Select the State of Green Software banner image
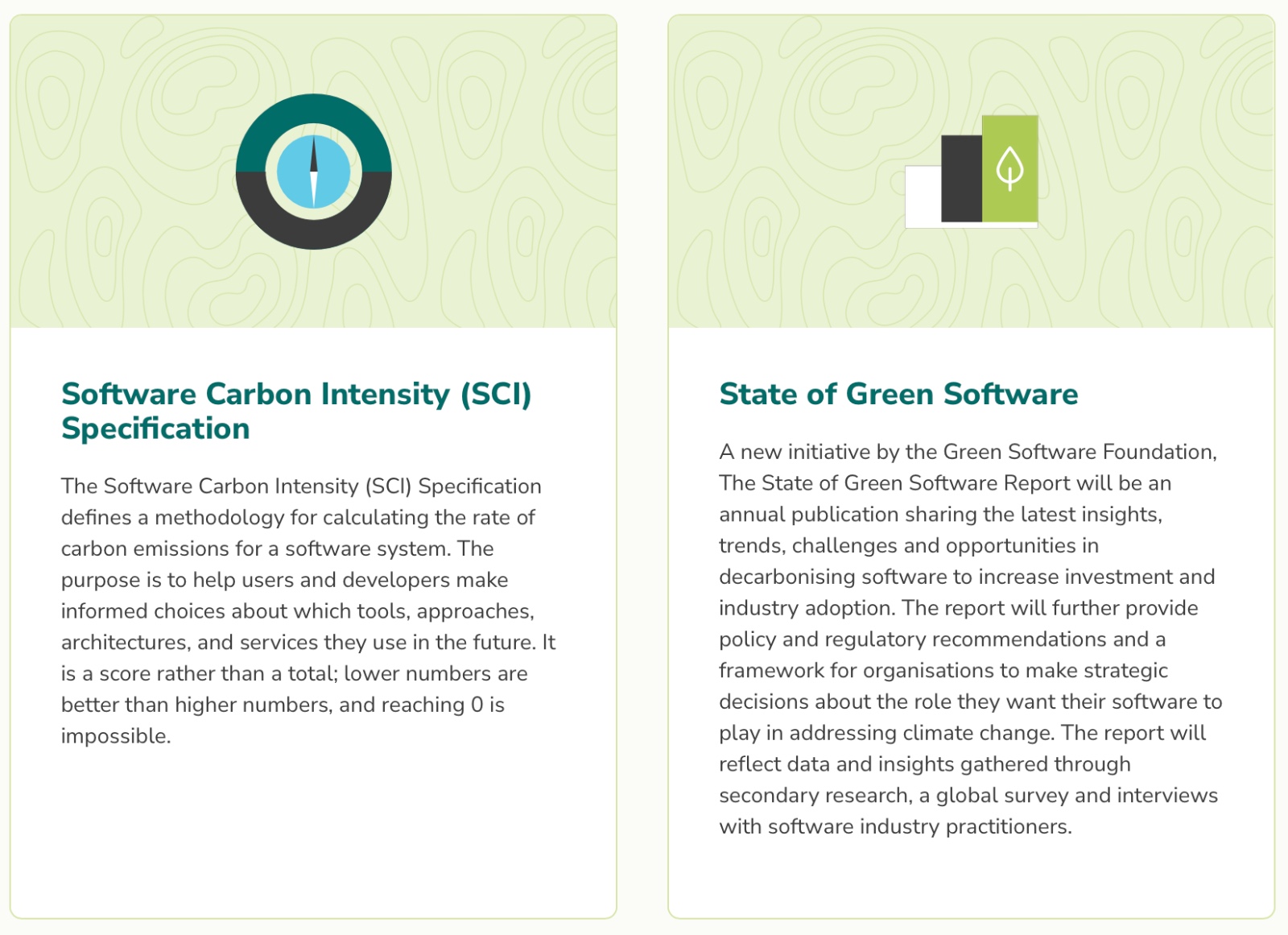This screenshot has height=935, width=1288. [x=972, y=172]
